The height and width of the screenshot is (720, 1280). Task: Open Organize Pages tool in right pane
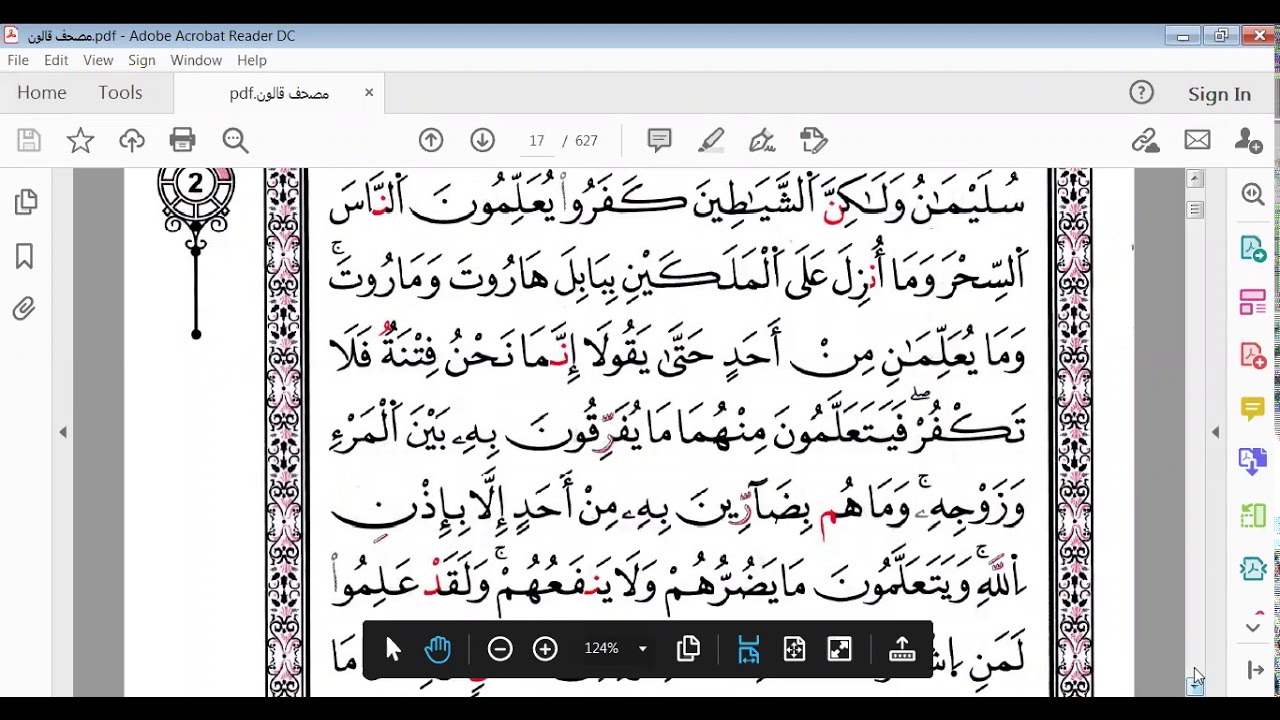point(1253,302)
